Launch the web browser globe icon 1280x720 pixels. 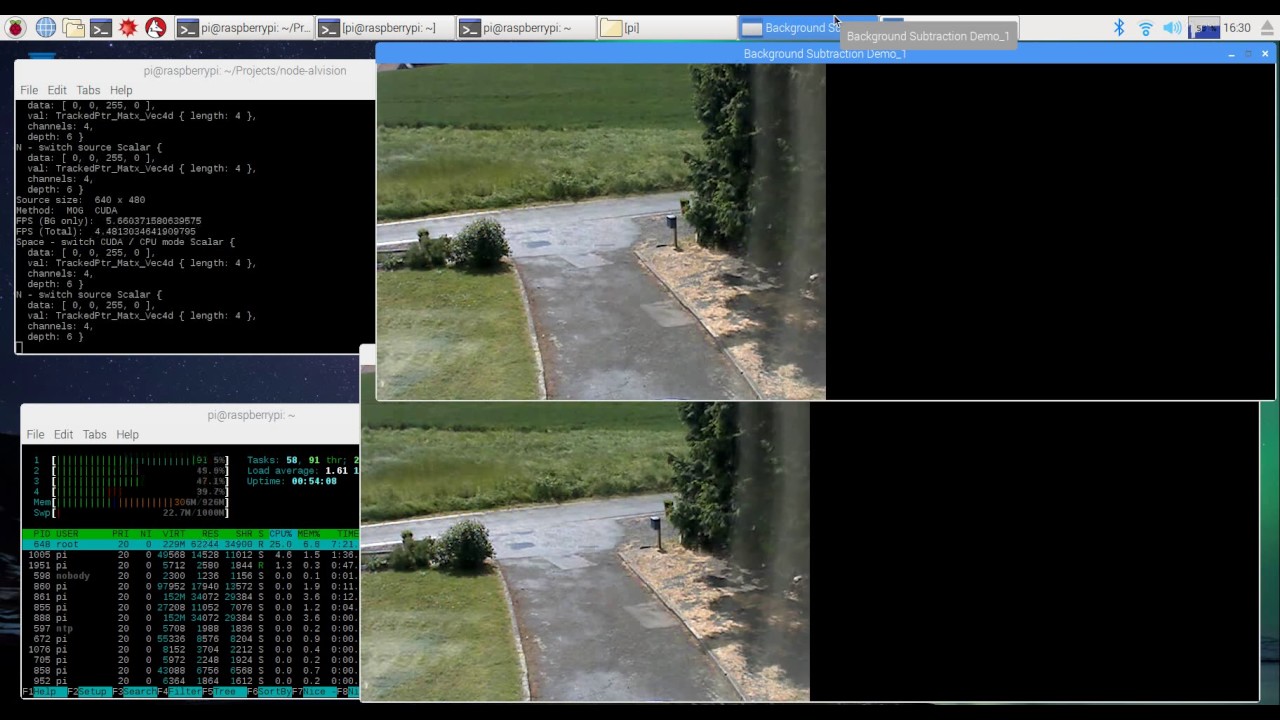tap(45, 28)
